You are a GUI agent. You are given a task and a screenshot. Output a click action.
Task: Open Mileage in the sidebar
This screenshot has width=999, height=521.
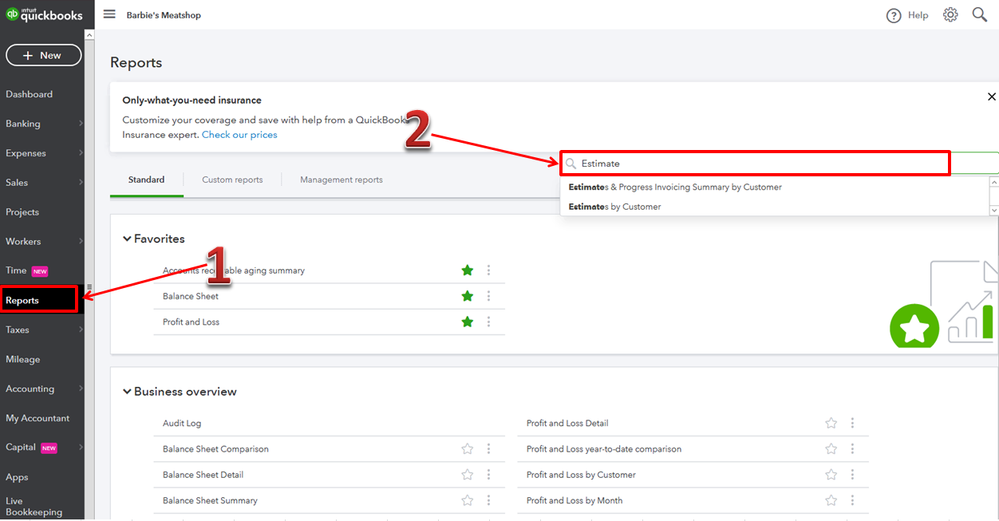23,359
